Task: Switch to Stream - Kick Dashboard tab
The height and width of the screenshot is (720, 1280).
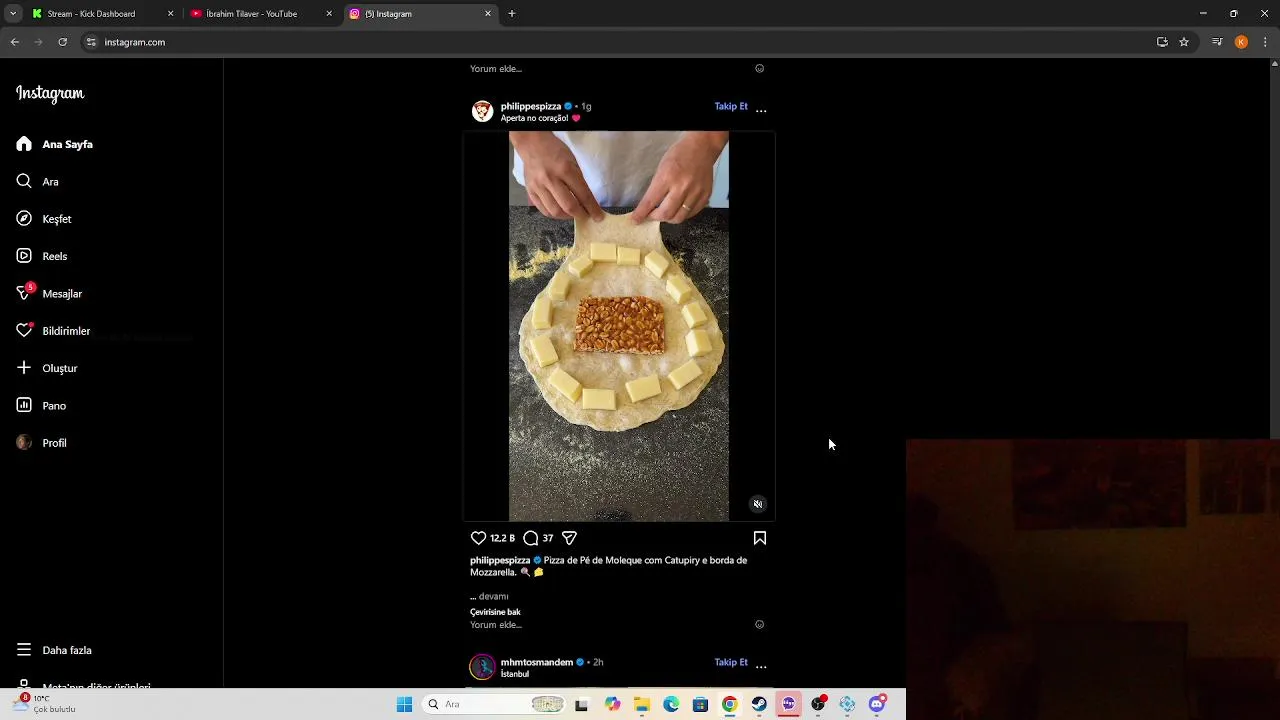Action: [91, 14]
